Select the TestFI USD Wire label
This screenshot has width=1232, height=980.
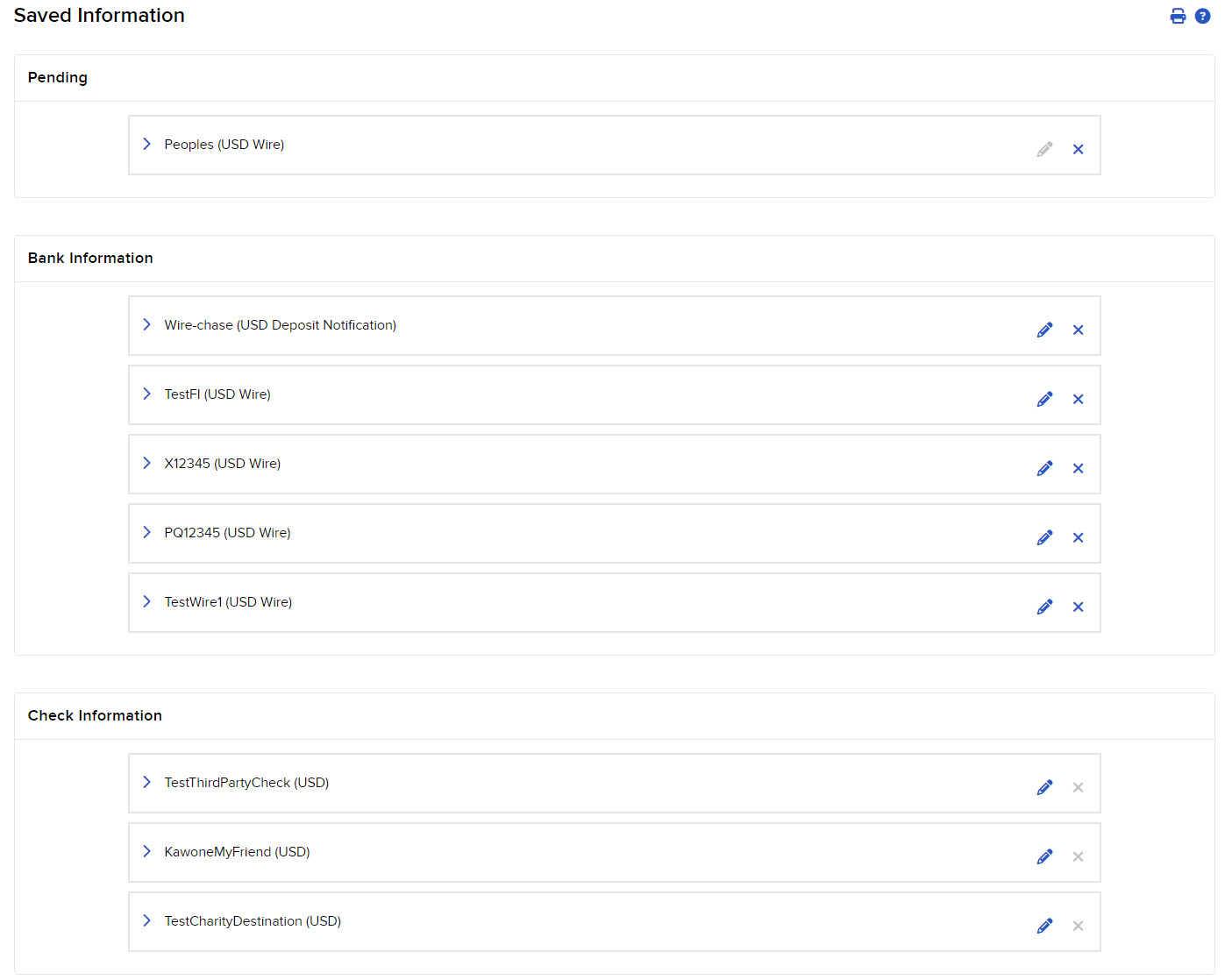[217, 394]
